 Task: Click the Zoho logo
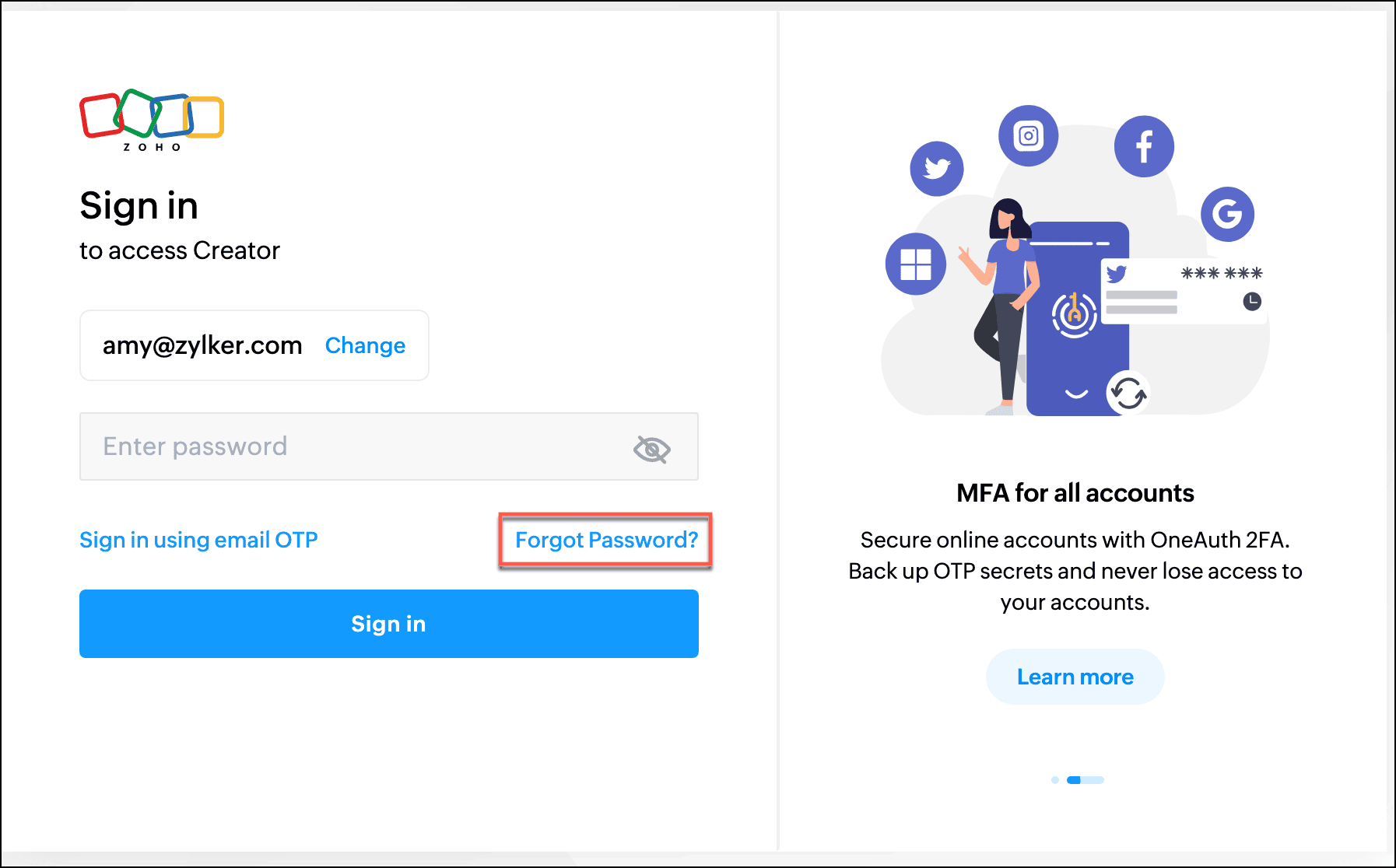coord(152,120)
